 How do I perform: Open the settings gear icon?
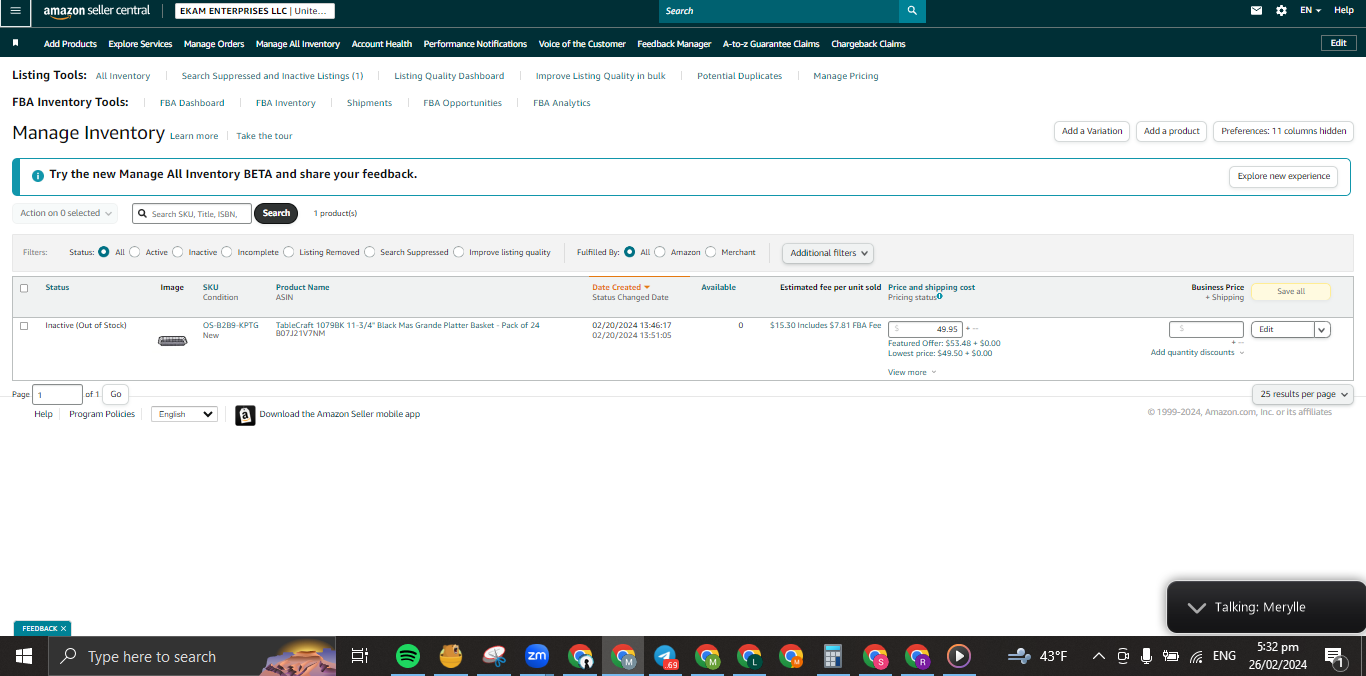[x=1282, y=10]
